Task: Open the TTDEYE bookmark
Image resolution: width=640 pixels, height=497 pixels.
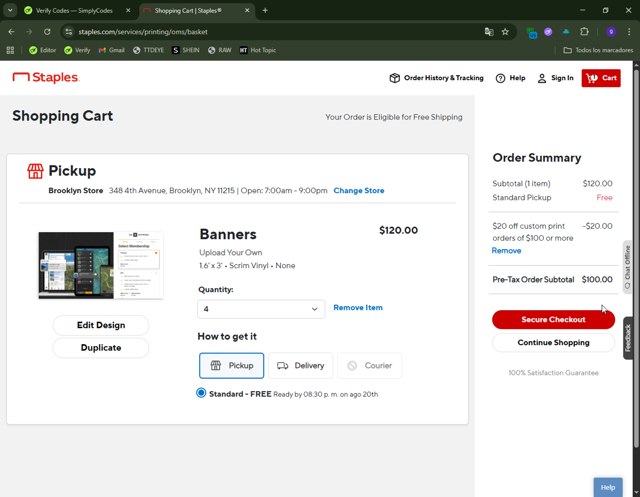Action: 148,50
